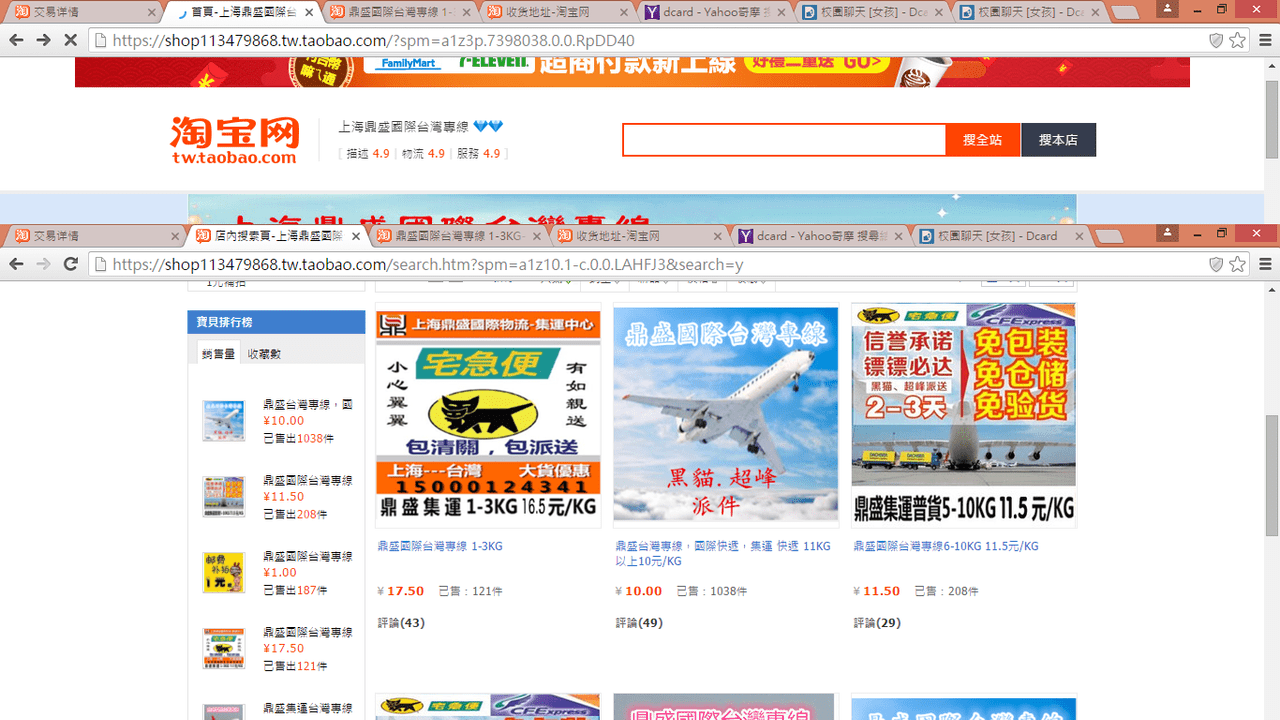Switch to 鼎盛國際台灣專線 1-3KG tab in lower window
This screenshot has height=720, width=1280.
[x=460, y=236]
